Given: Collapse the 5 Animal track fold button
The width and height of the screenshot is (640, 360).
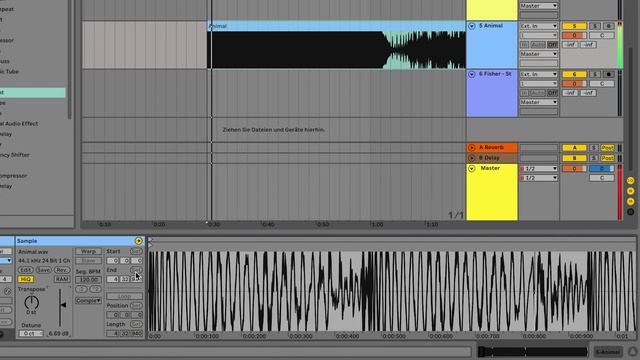Looking at the screenshot, I should (471, 26).
